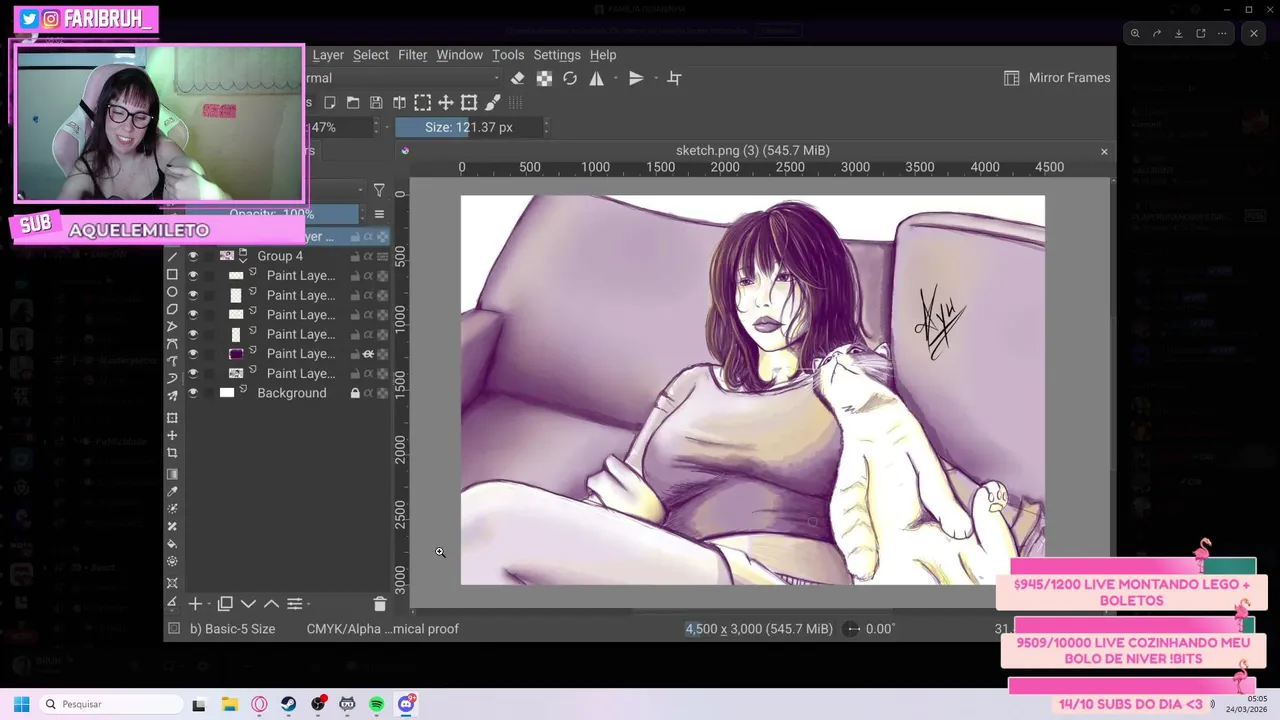Open the Filter menu
Screen dimensions: 1280x720
pos(412,55)
